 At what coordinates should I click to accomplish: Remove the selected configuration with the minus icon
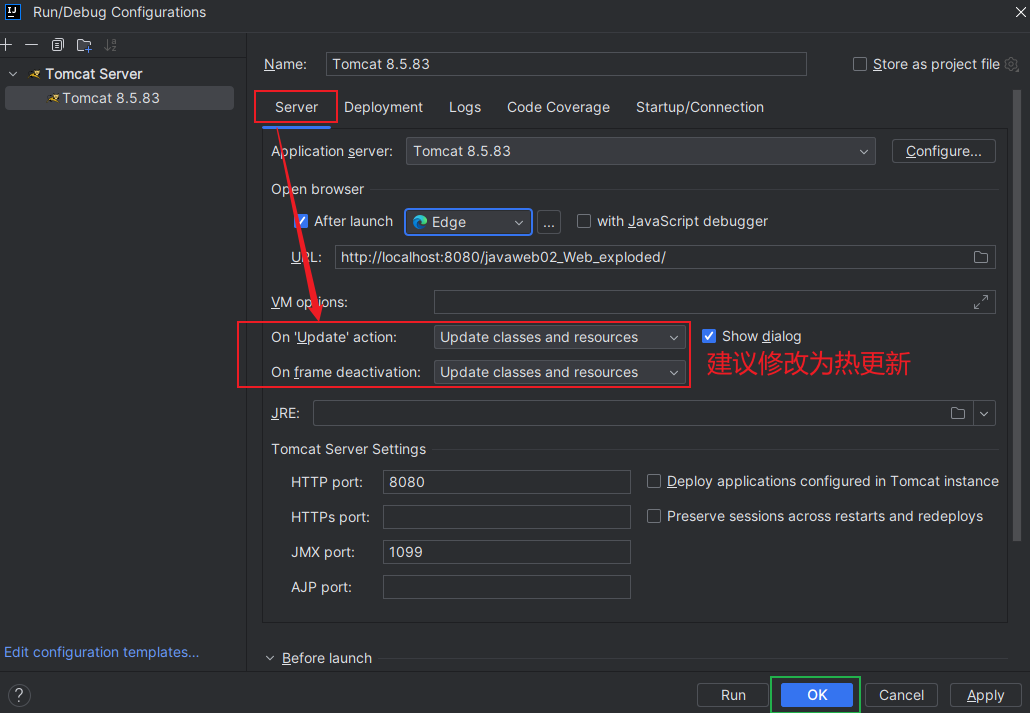pyautogui.click(x=32, y=45)
